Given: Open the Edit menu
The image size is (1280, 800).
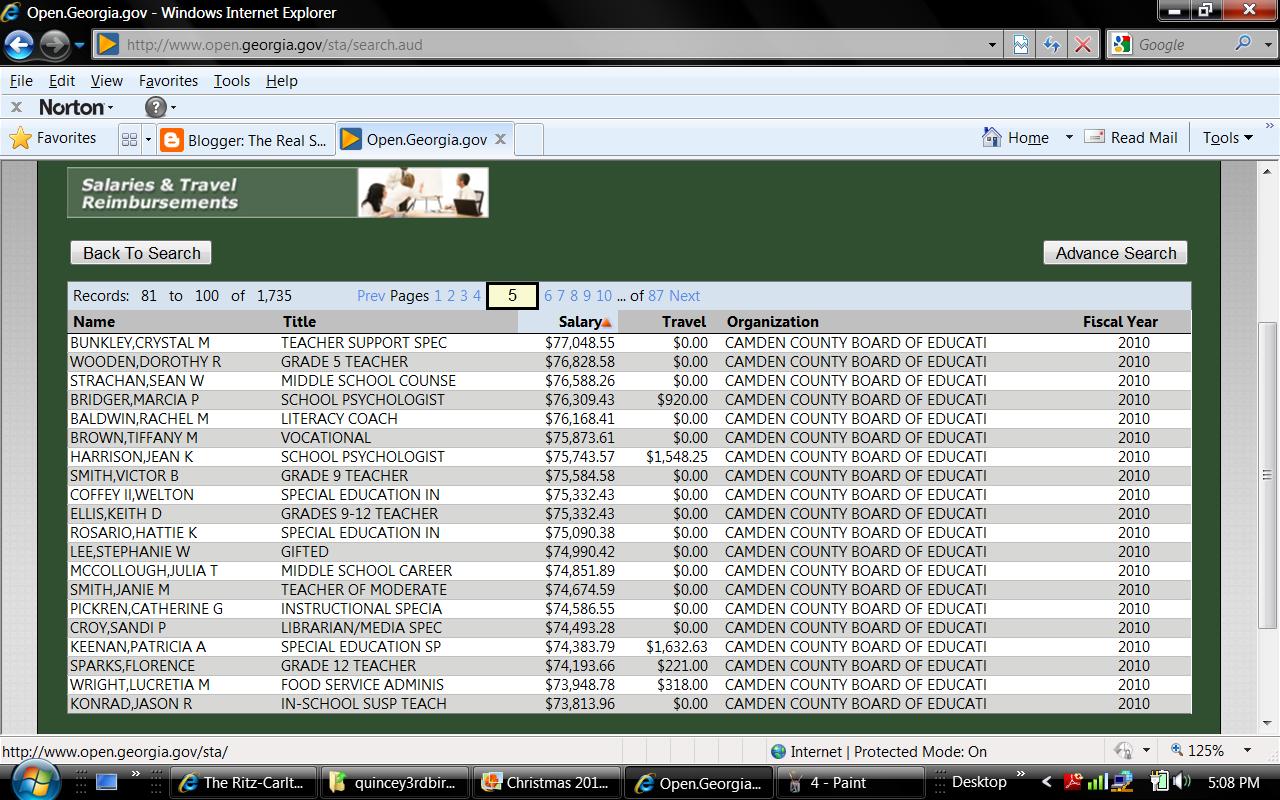Looking at the screenshot, I should (62, 81).
